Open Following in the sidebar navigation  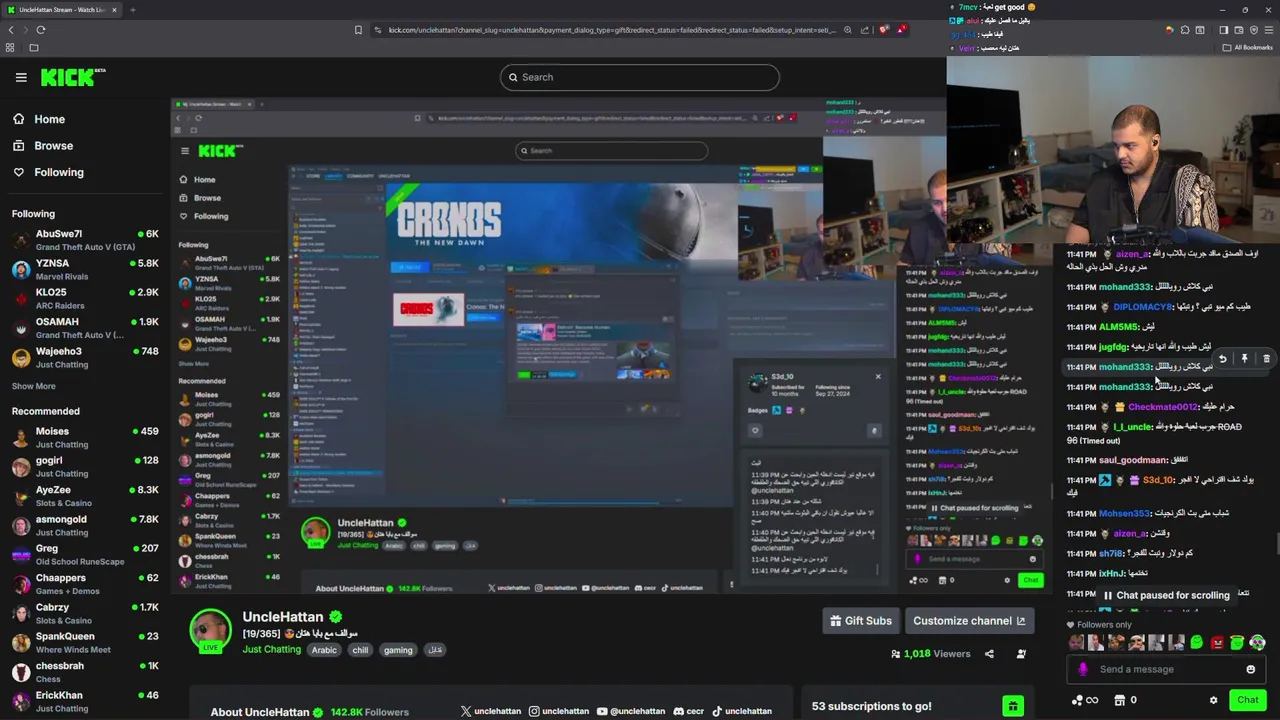coord(48,172)
